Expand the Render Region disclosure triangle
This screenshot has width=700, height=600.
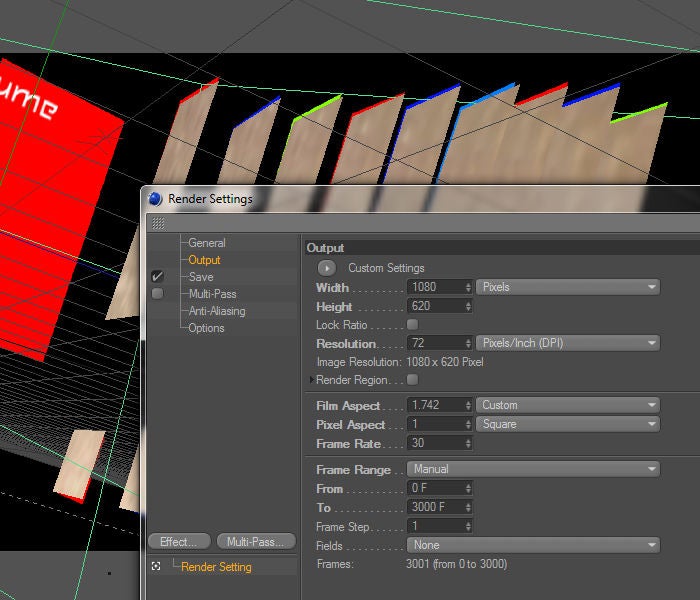click(311, 380)
